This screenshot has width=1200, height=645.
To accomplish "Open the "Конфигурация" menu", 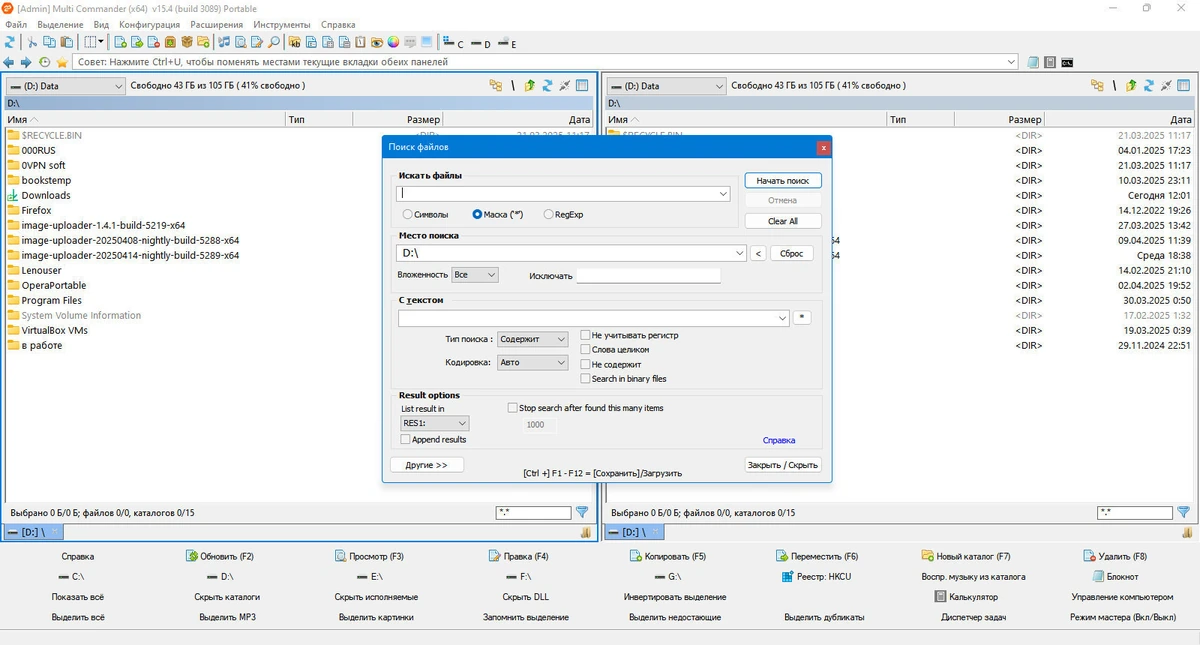I will 149,24.
